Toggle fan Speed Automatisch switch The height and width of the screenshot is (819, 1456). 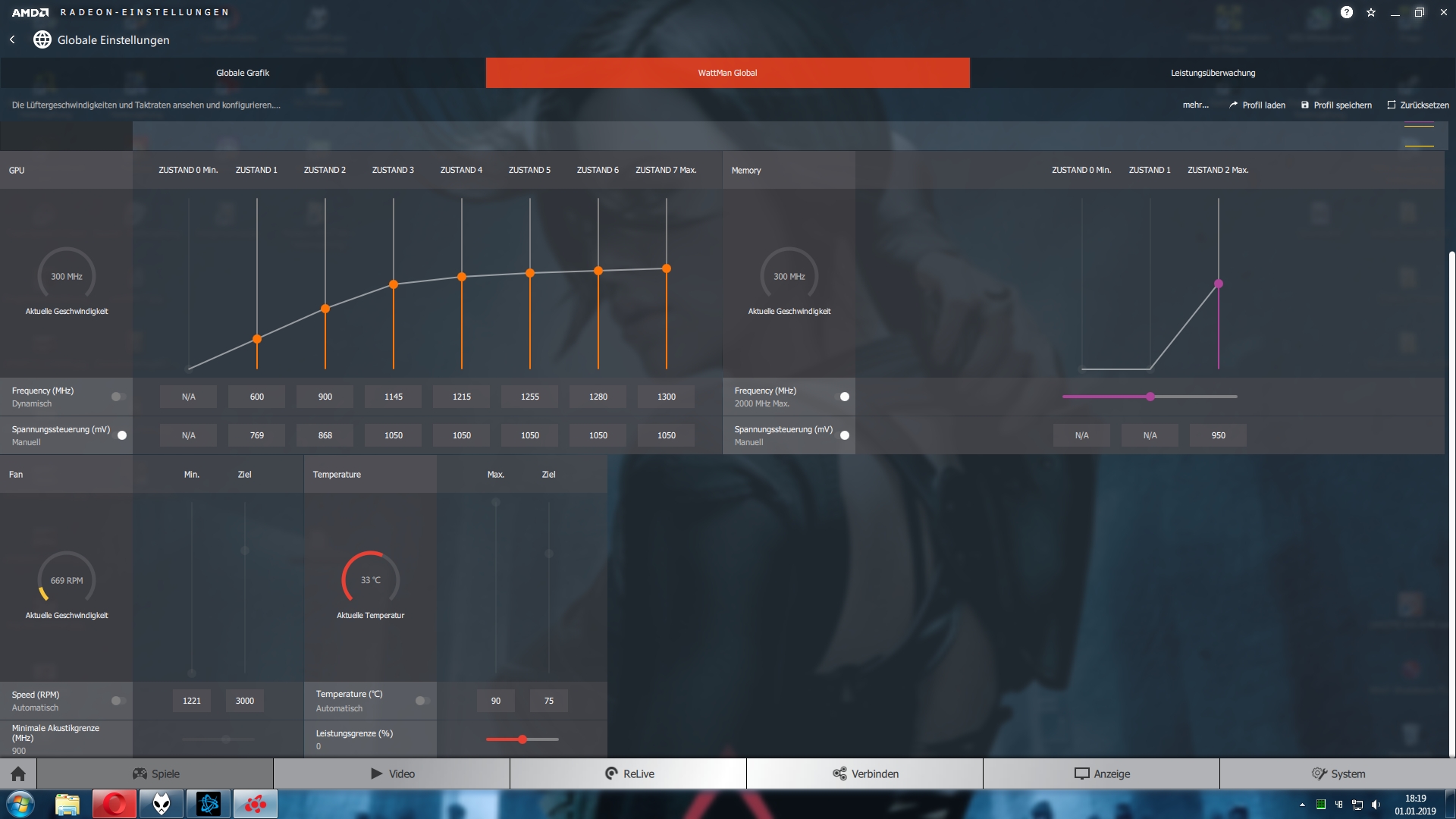coord(118,701)
